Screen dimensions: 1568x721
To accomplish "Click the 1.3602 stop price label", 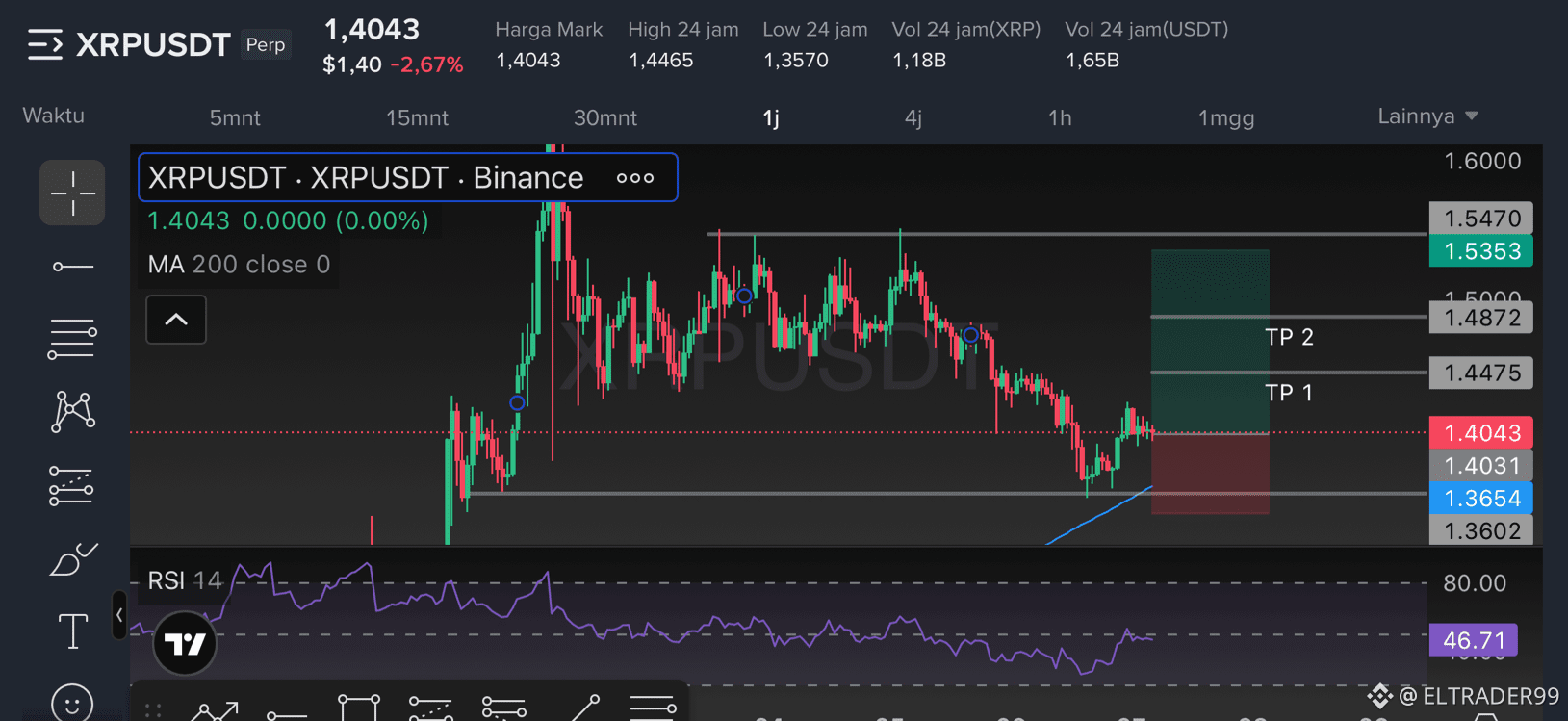I will (1481, 530).
